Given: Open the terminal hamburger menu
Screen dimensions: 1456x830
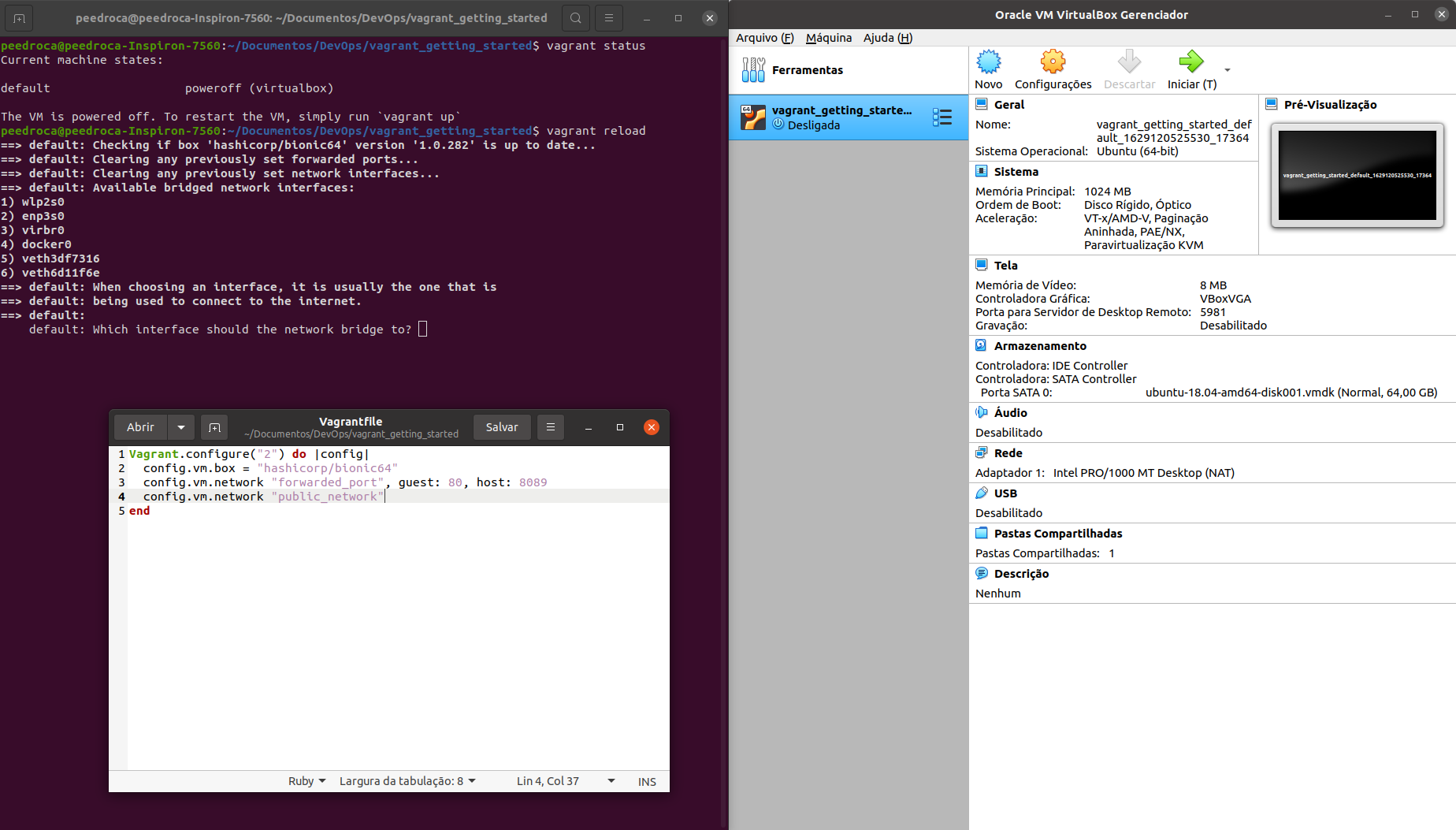Looking at the screenshot, I should [608, 17].
